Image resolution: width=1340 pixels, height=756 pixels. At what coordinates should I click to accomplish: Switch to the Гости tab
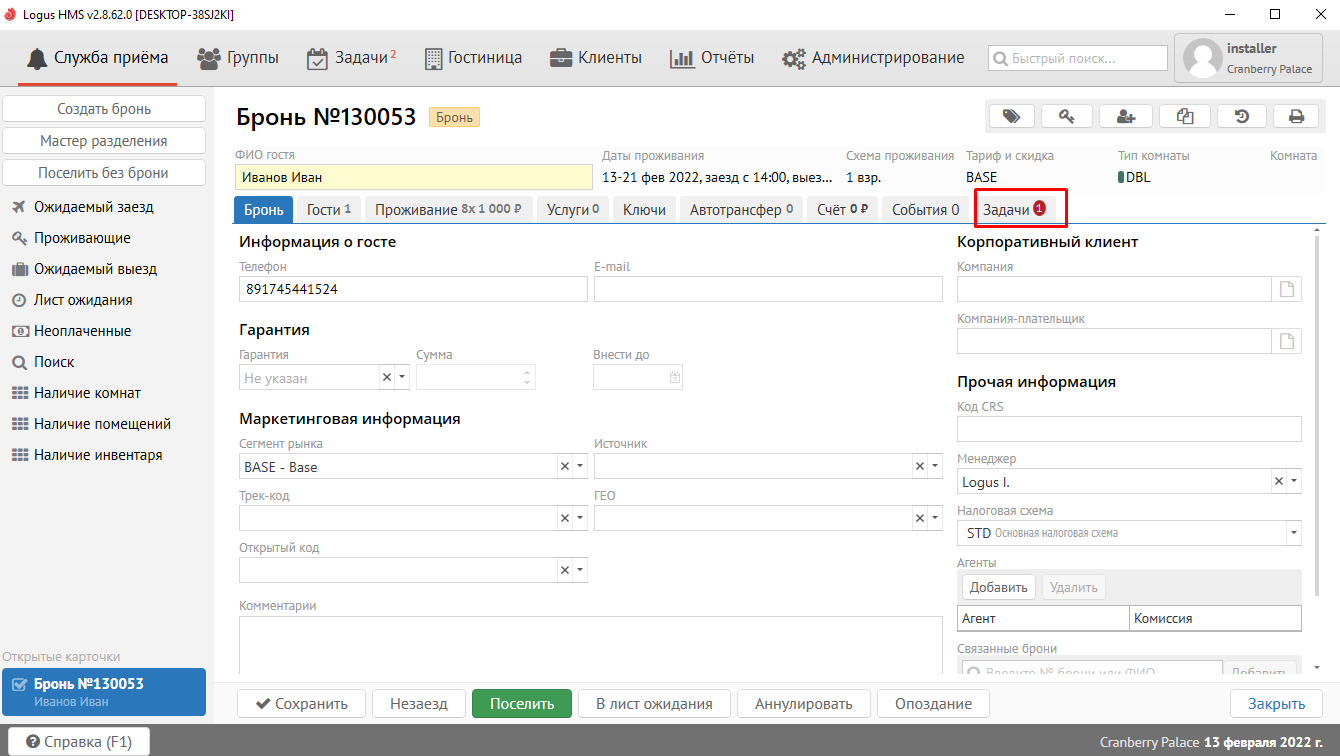[x=328, y=210]
